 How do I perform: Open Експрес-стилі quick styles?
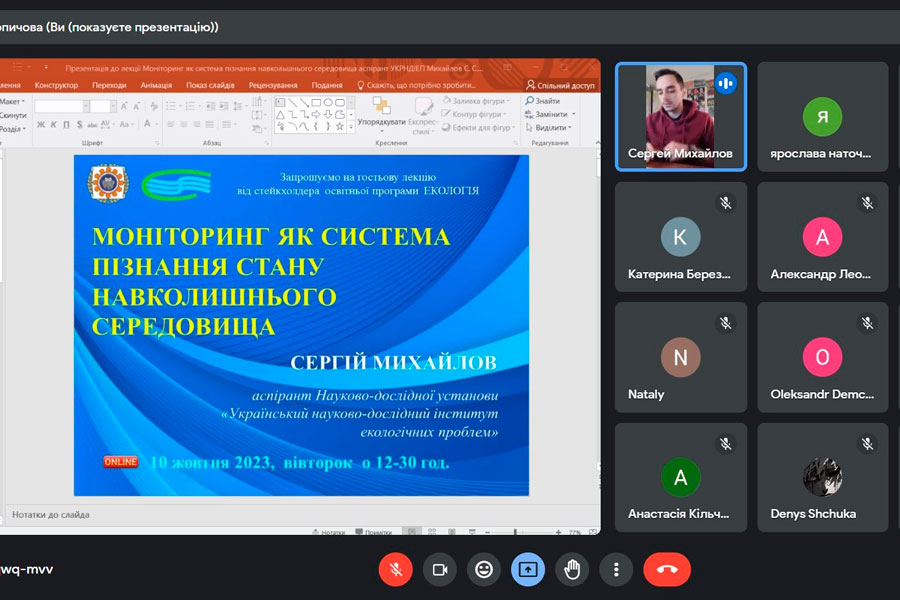pos(423,115)
